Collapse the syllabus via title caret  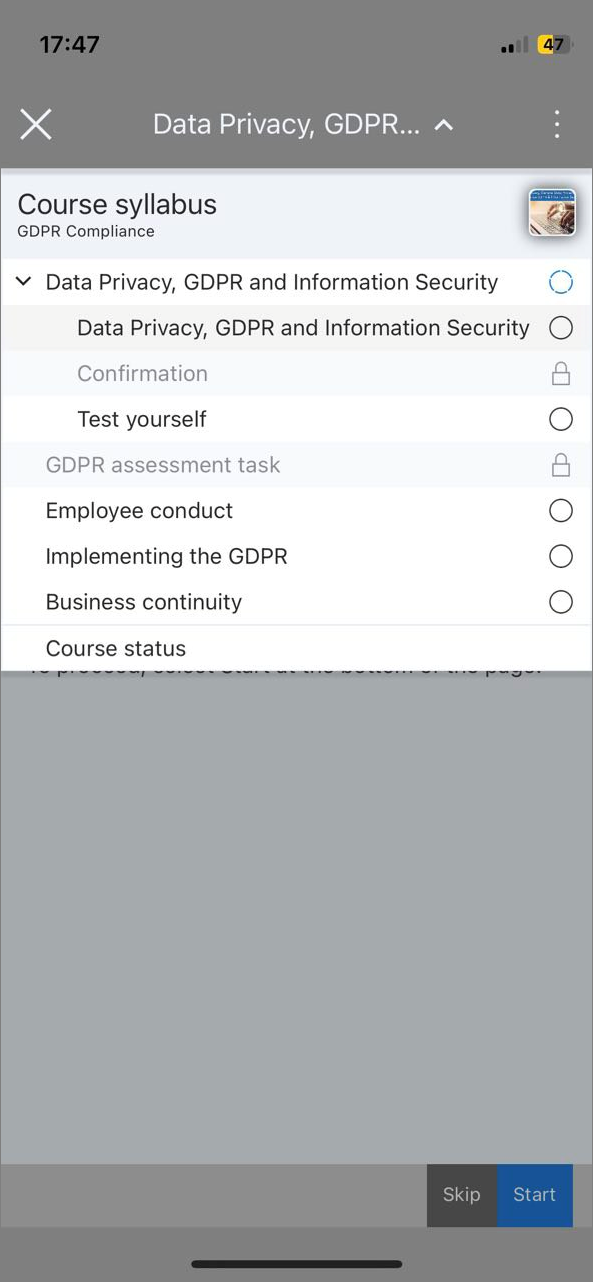point(444,125)
